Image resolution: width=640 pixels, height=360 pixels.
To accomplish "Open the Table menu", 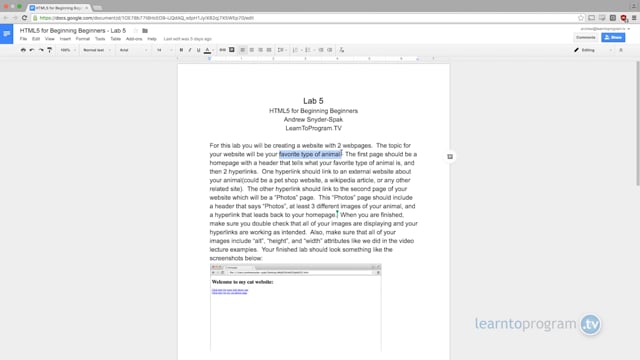I will point(116,39).
